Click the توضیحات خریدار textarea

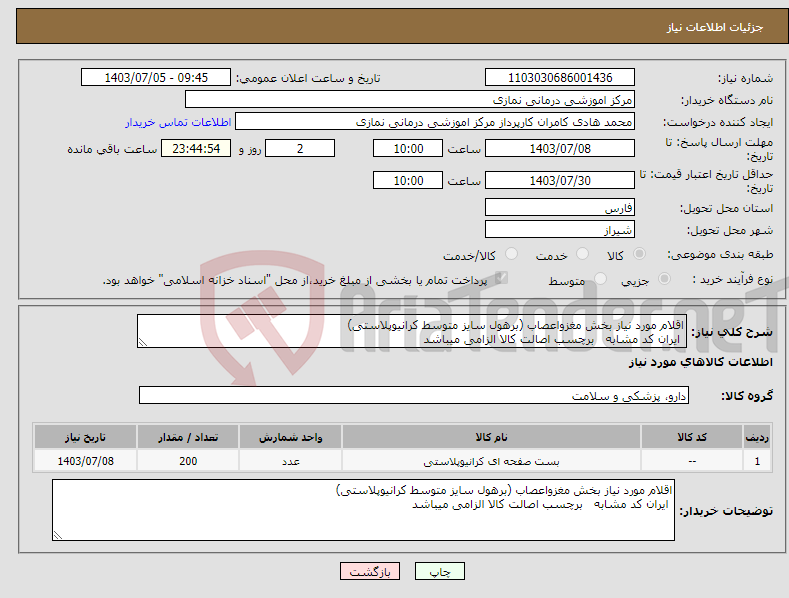click(x=363, y=510)
